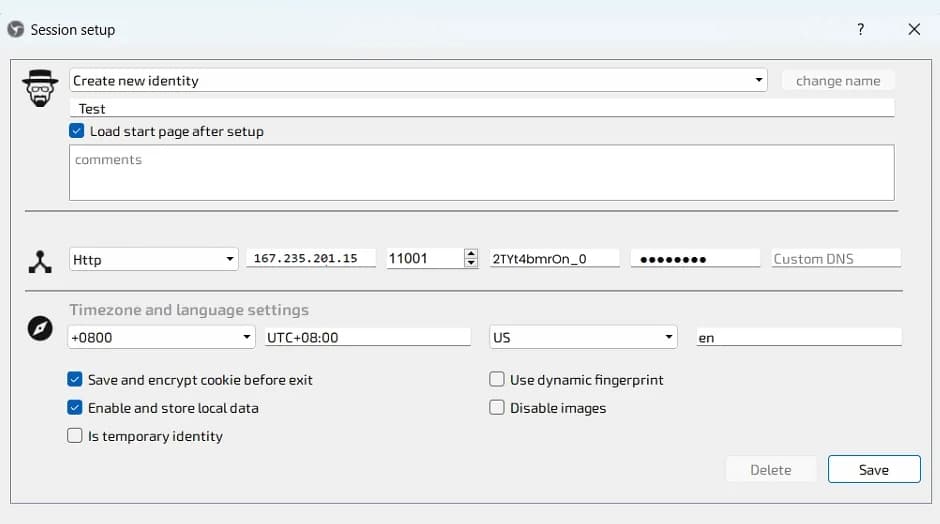Decrease the proxy port with down arrow

click(x=471, y=263)
